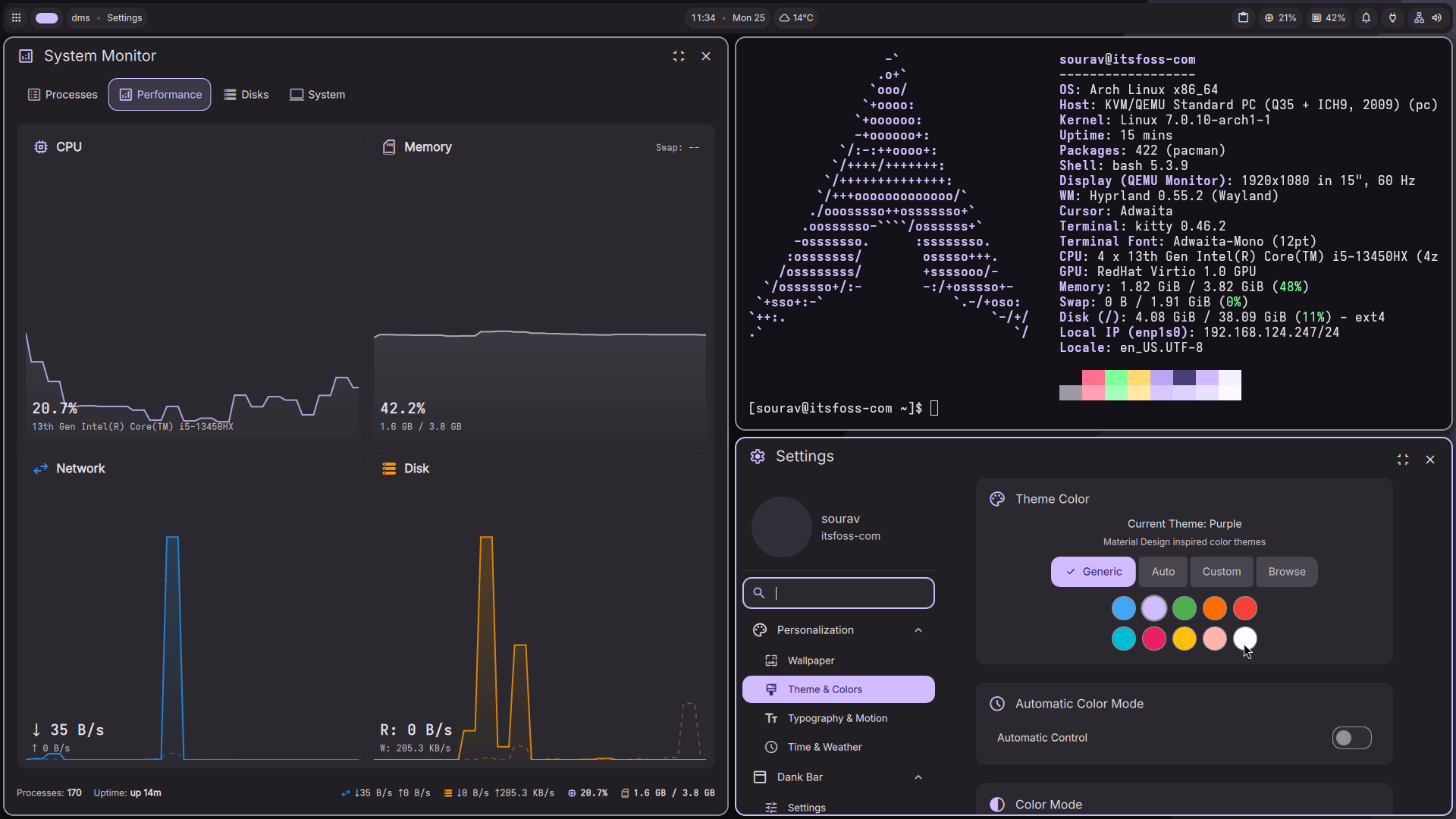Select the Auto theme mode
This screenshot has height=819, width=1456.
tap(1163, 572)
